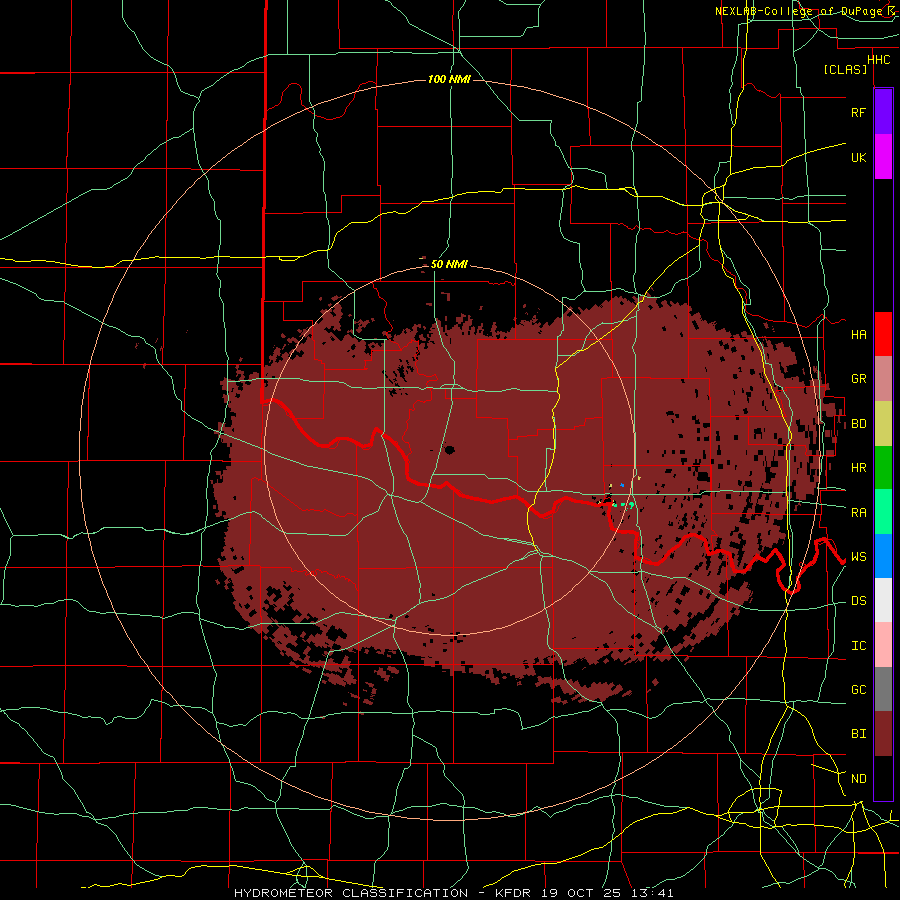
Task: Select the GR salmon legend swatch
Action: (x=883, y=378)
